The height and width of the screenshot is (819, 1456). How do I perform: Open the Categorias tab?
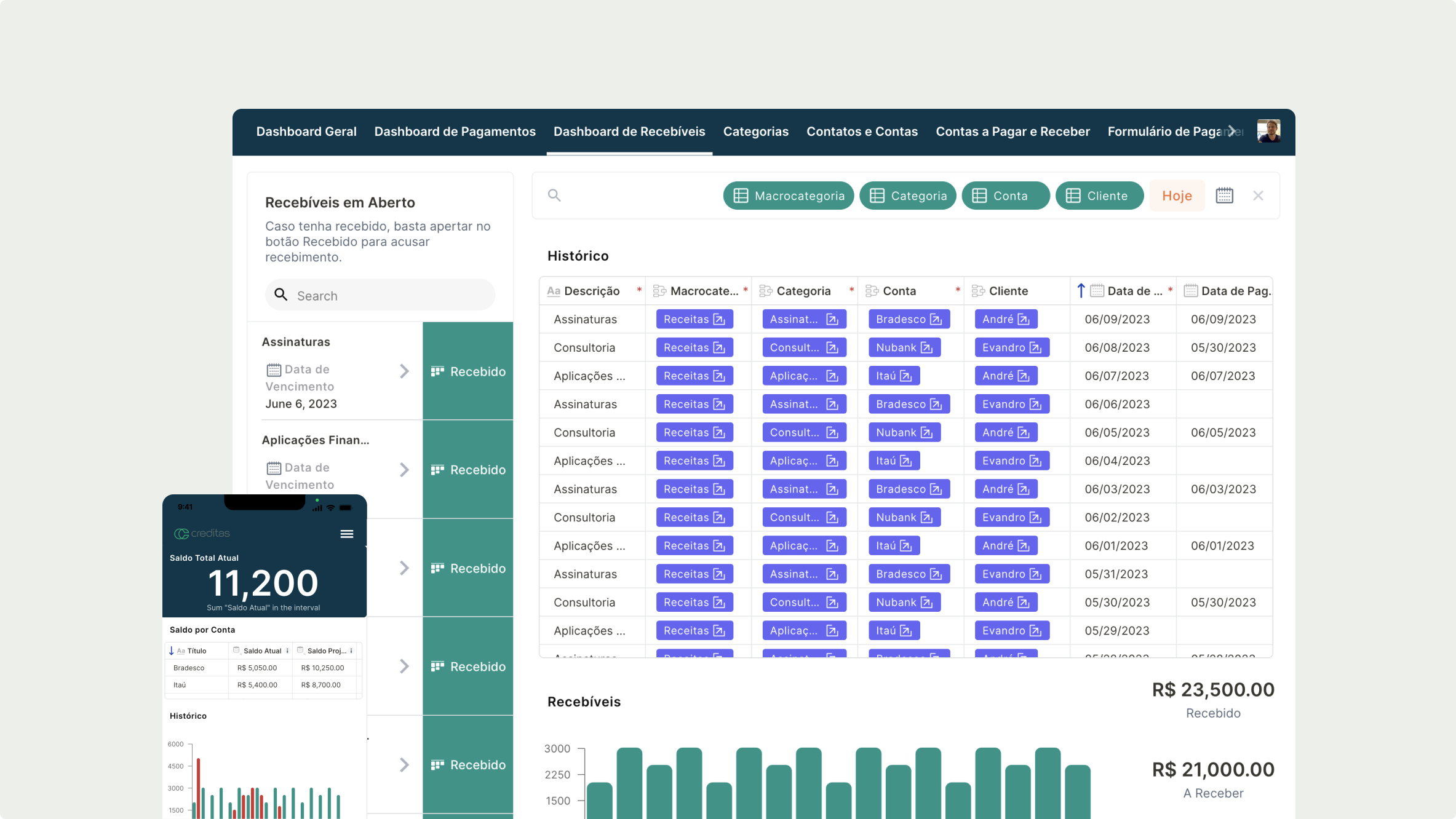point(755,131)
